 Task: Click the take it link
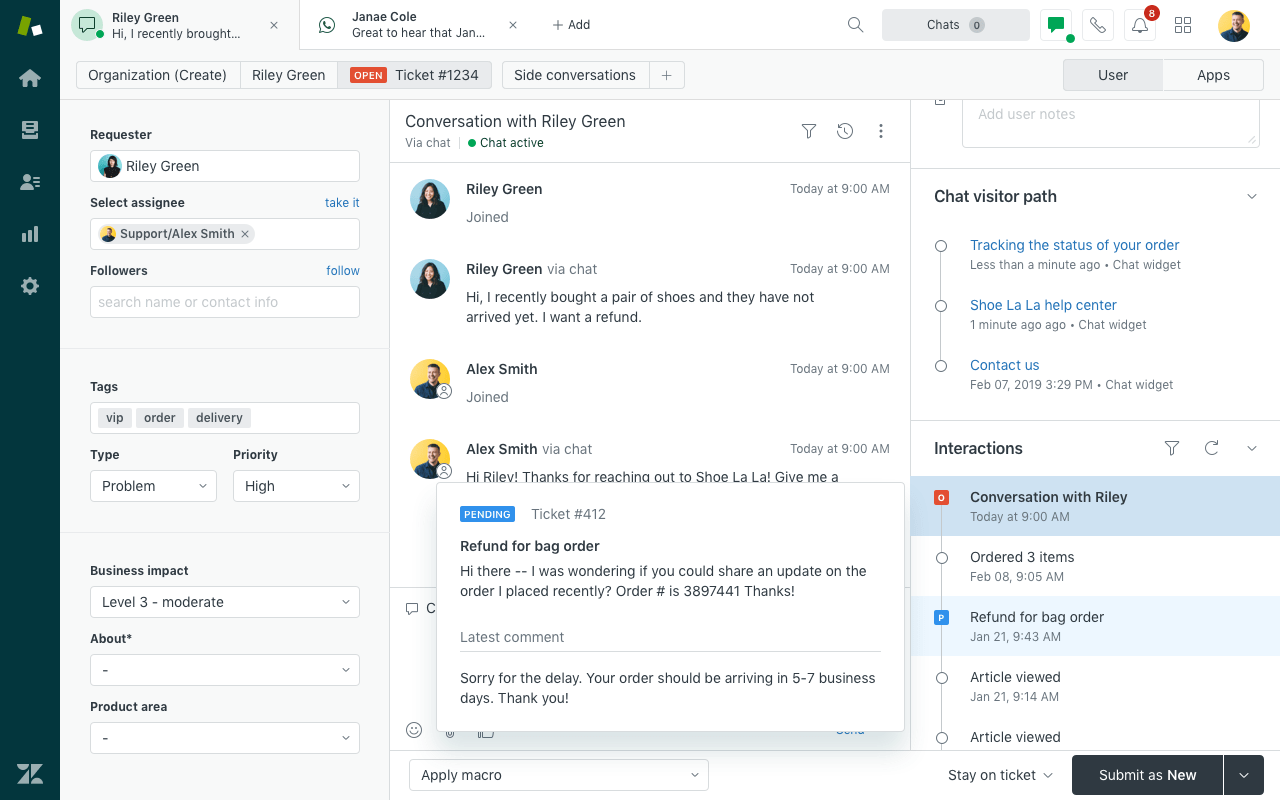pyautogui.click(x=342, y=203)
